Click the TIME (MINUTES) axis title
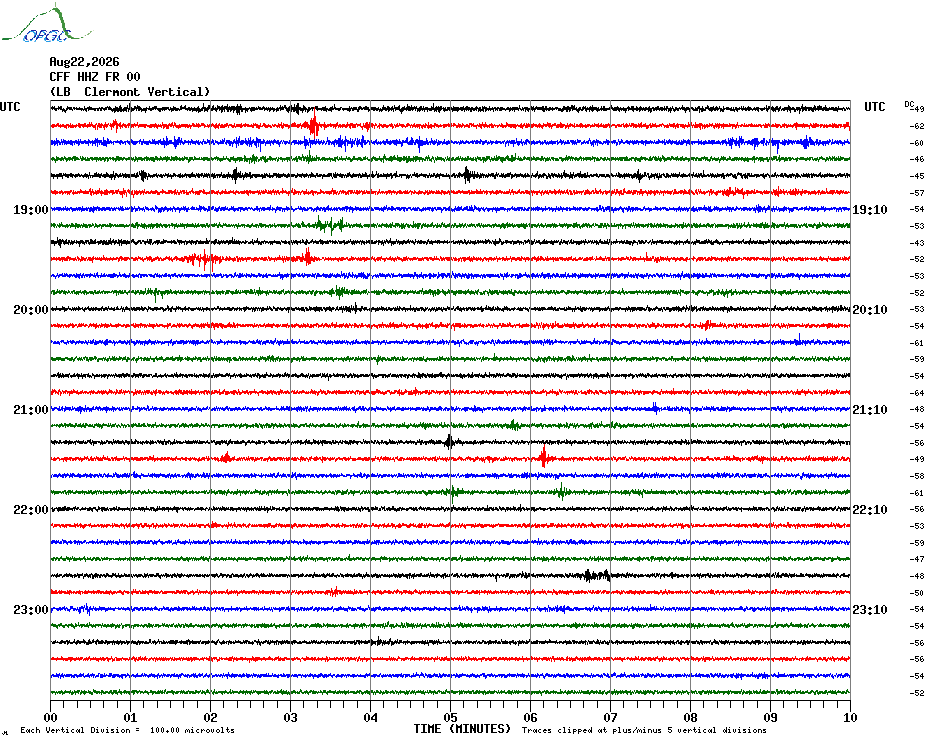This screenshot has width=930, height=744. click(462, 729)
